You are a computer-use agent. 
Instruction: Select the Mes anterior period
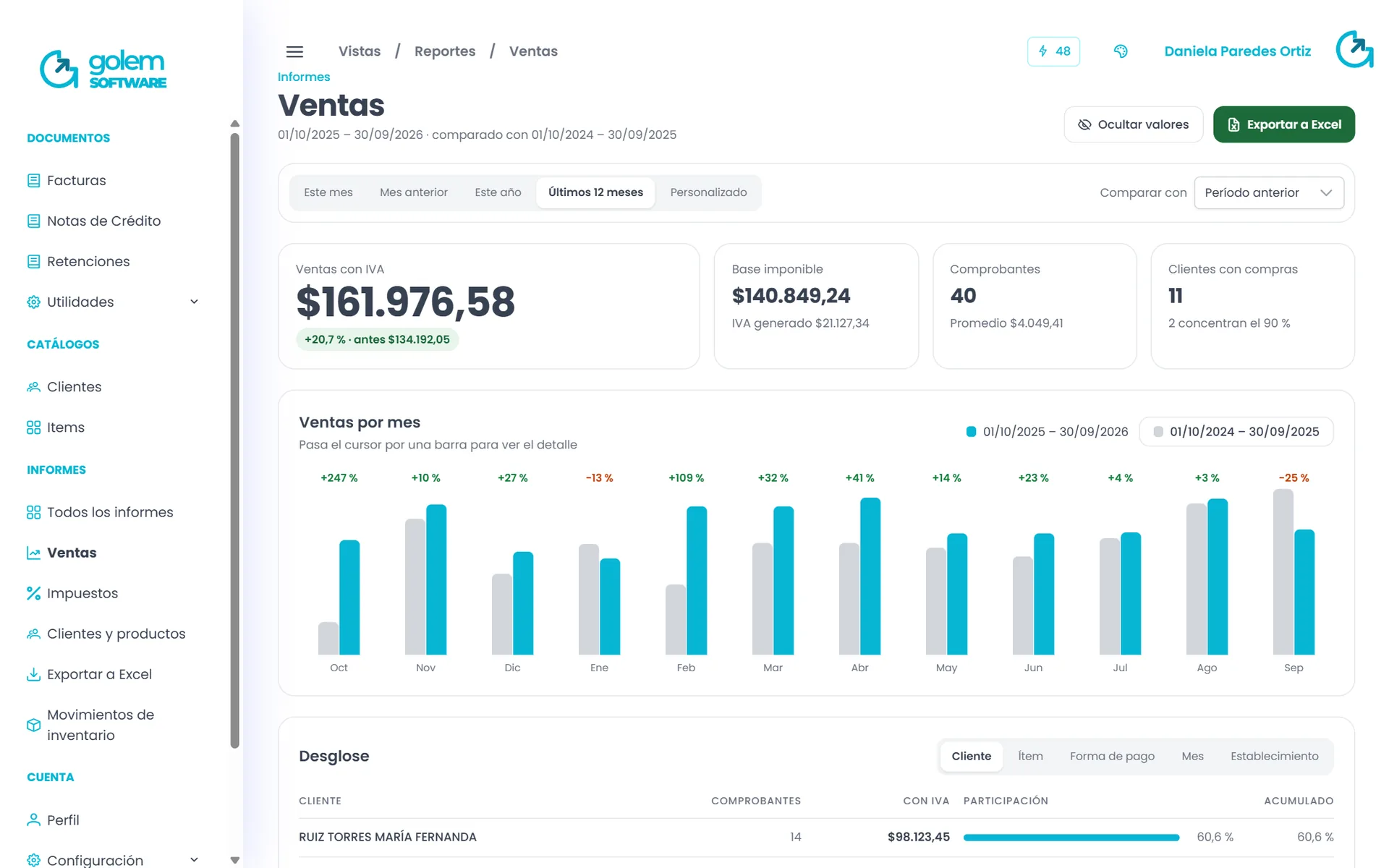click(x=414, y=192)
